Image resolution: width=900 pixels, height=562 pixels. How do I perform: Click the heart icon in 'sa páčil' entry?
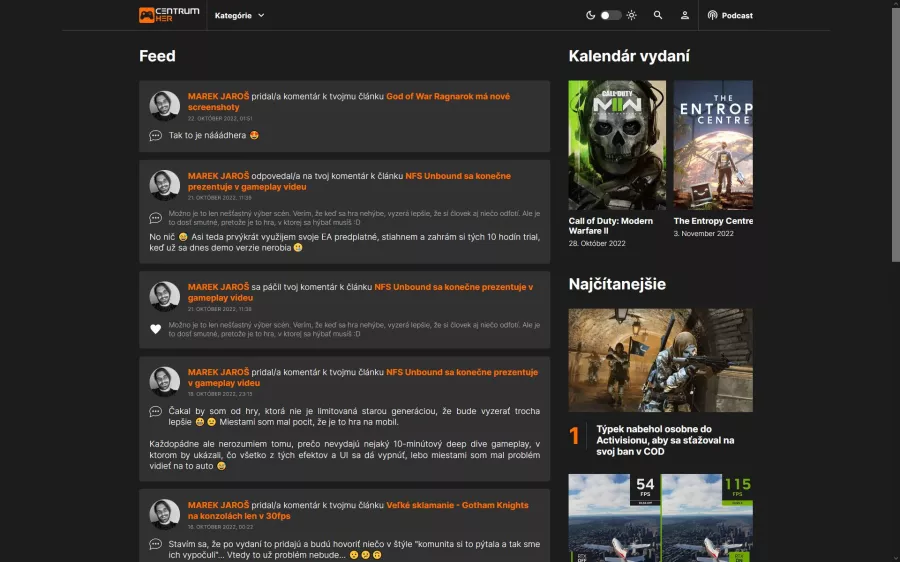tap(156, 329)
